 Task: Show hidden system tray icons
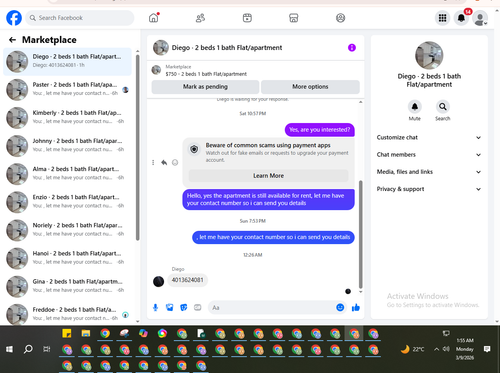pos(436,349)
